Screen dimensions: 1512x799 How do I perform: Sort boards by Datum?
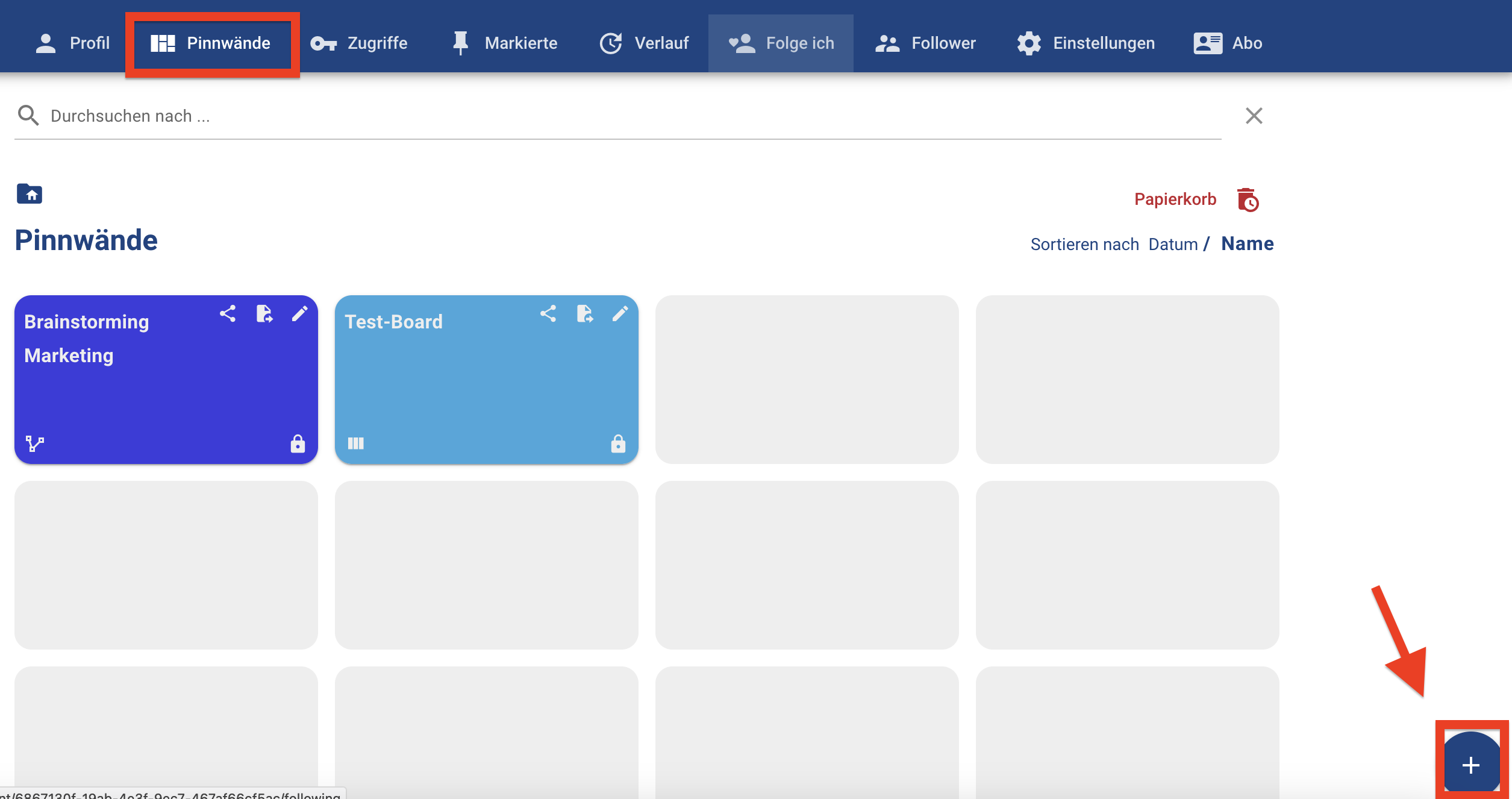click(x=1172, y=244)
